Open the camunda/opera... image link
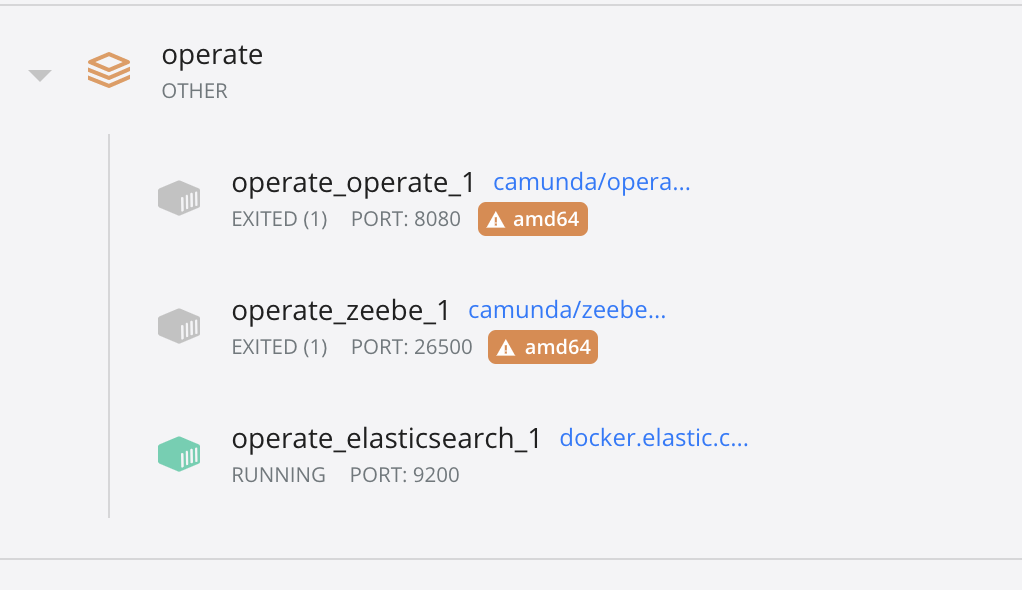The image size is (1022, 590). click(590, 182)
